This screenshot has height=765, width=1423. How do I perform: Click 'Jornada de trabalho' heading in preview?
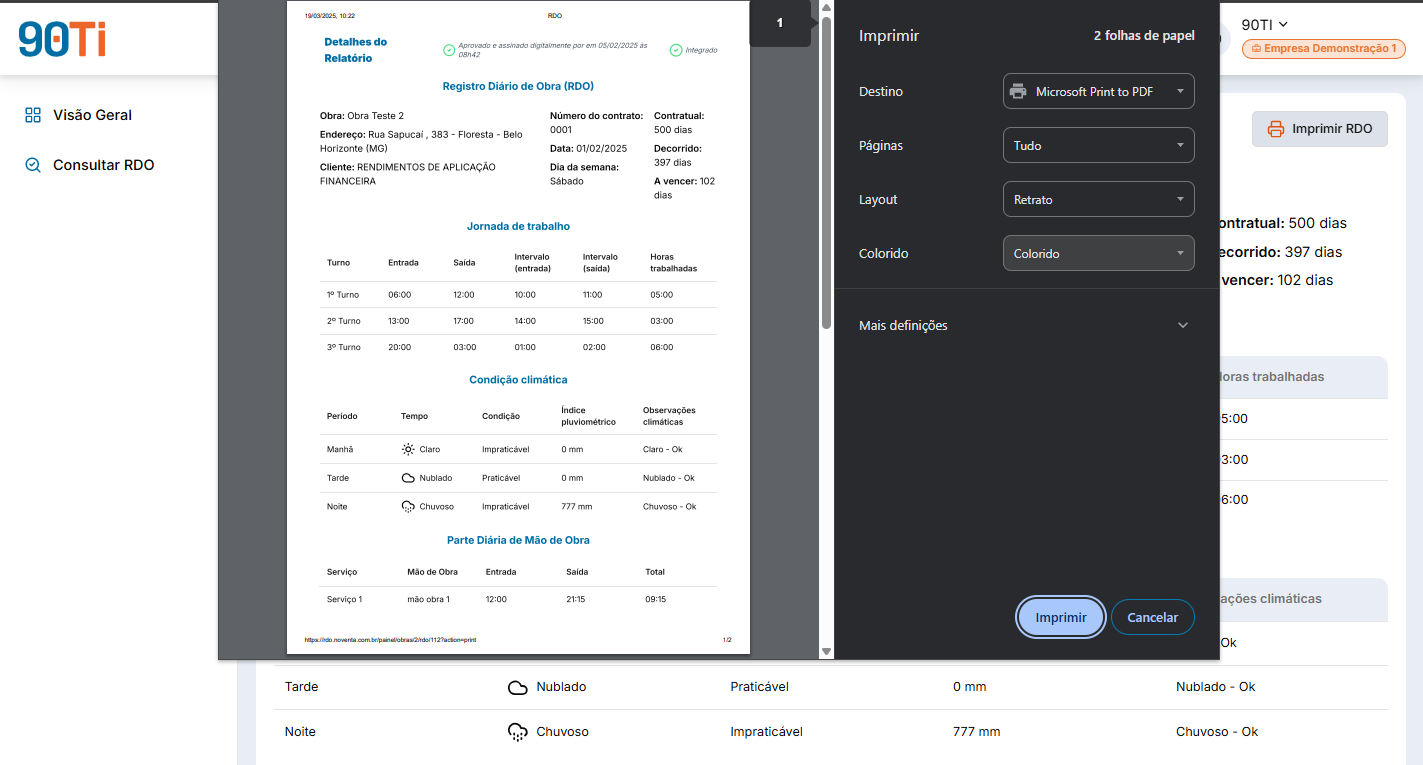(518, 227)
